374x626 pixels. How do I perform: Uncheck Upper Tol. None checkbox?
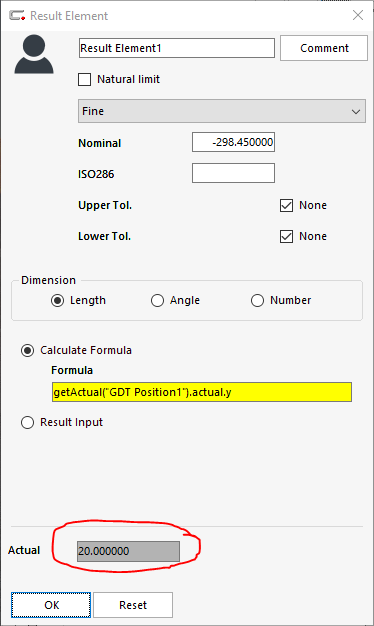286,205
